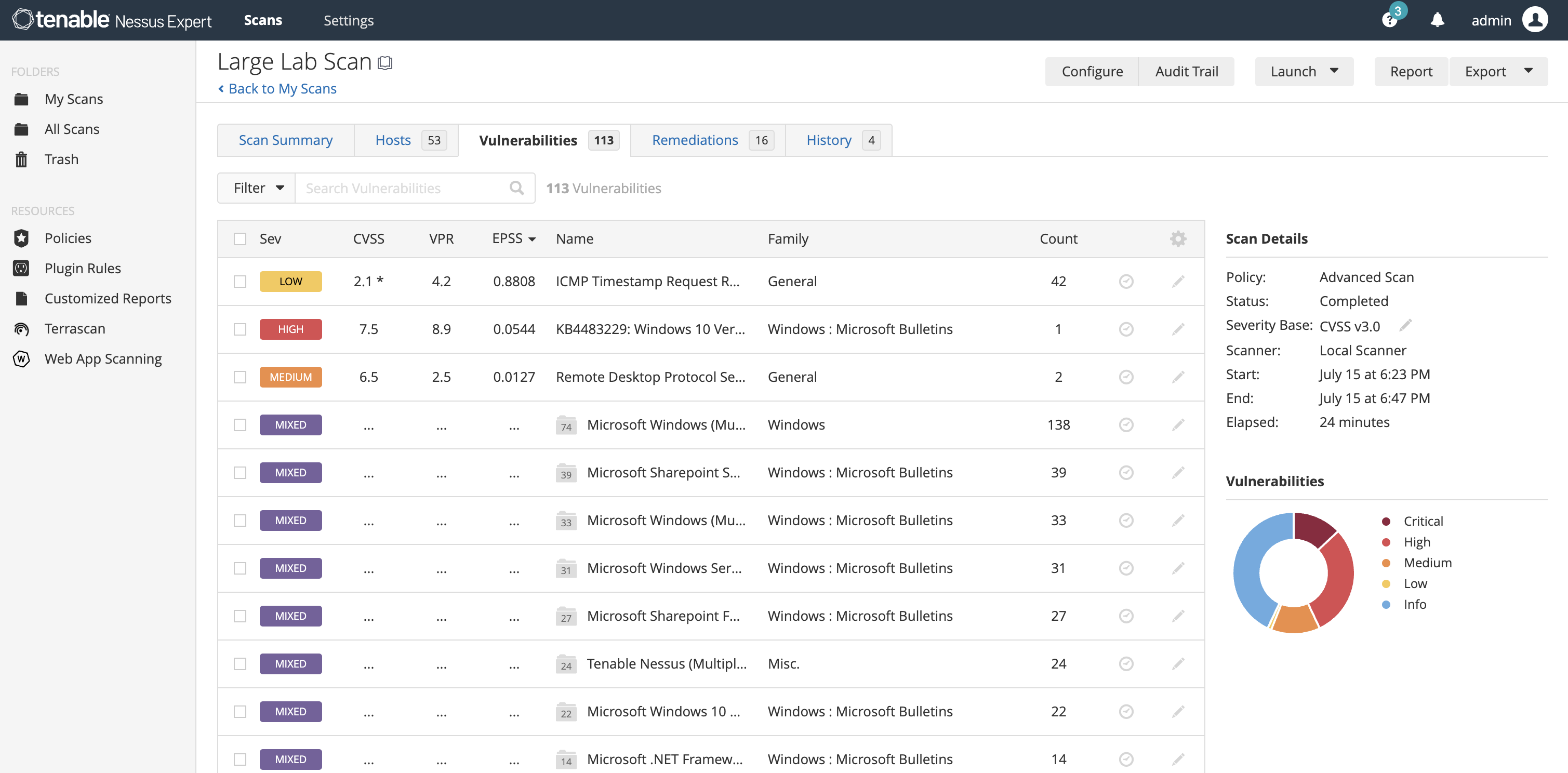
Task: Tick the select-all checkbox in the header
Action: pos(241,238)
